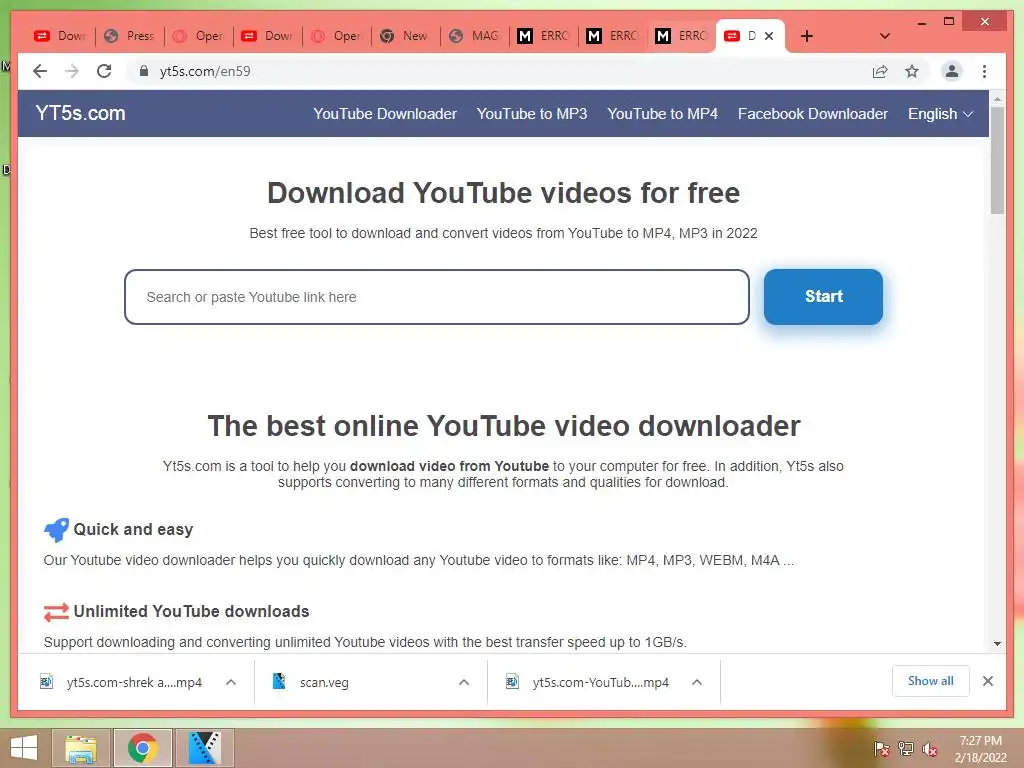Click the page vertical scrollbar thumb
The height and width of the screenshot is (768, 1024).
(x=997, y=160)
